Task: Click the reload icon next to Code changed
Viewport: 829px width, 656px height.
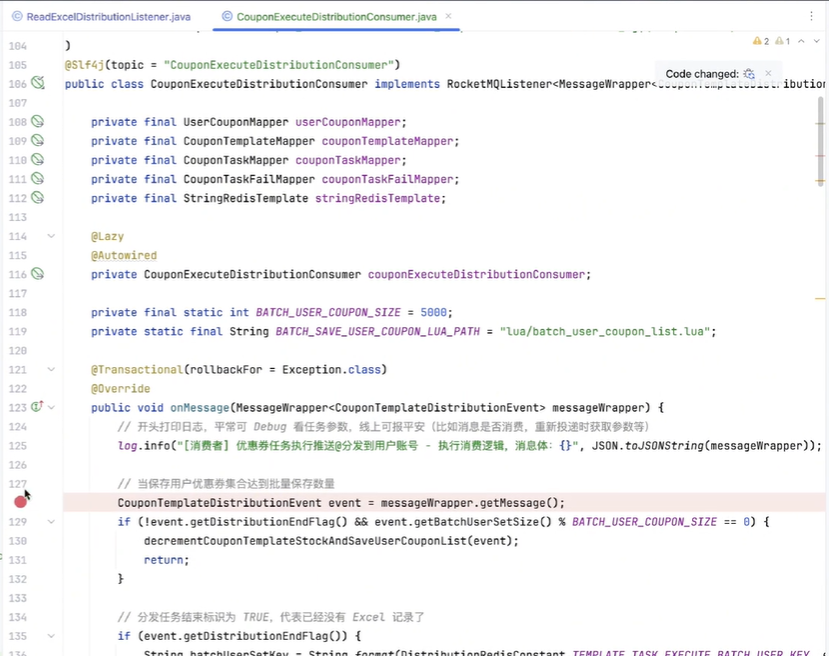Action: point(749,74)
